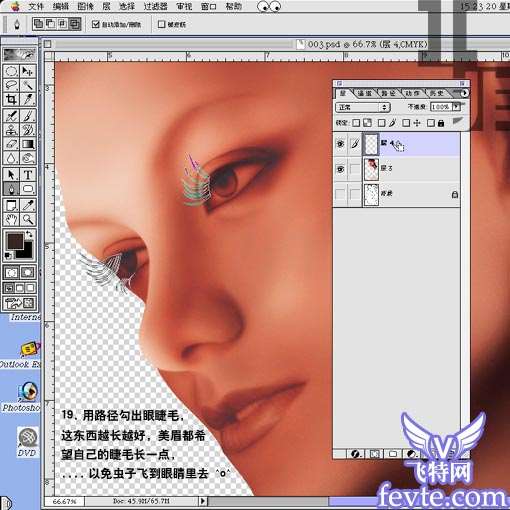
Task: Choose the Type (T) tool
Action: coord(28,174)
